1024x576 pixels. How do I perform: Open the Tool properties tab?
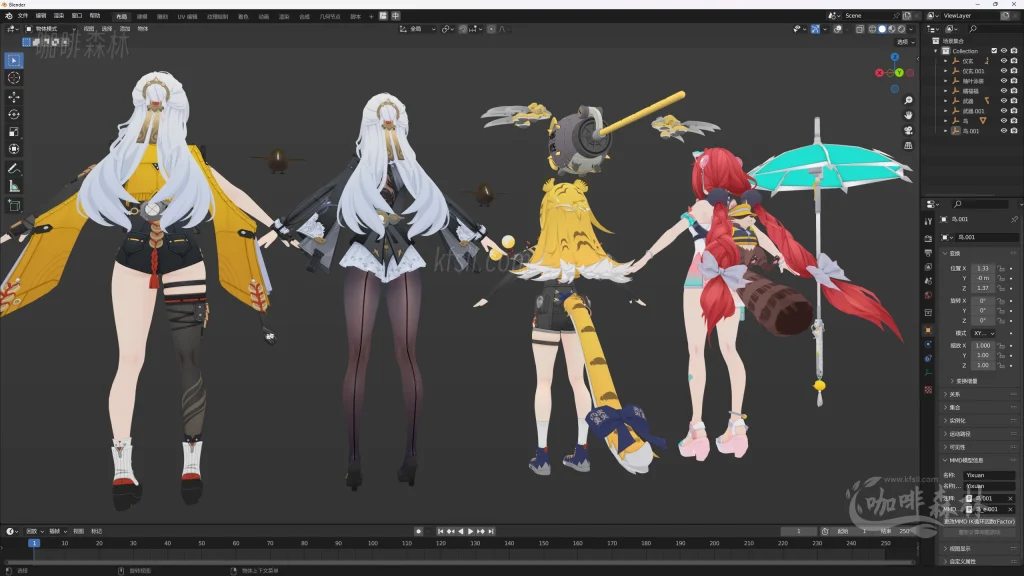point(928,221)
